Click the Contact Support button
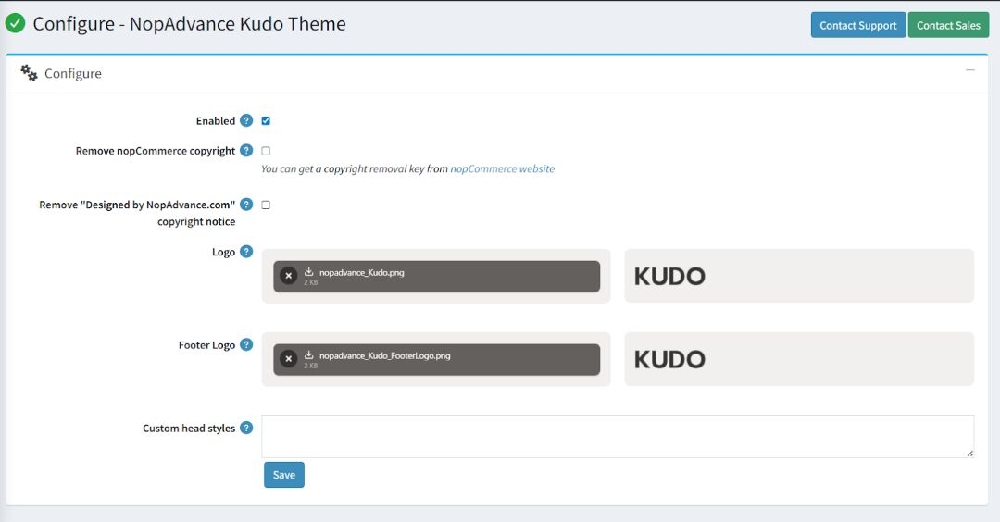This screenshot has height=522, width=1000. [858, 26]
